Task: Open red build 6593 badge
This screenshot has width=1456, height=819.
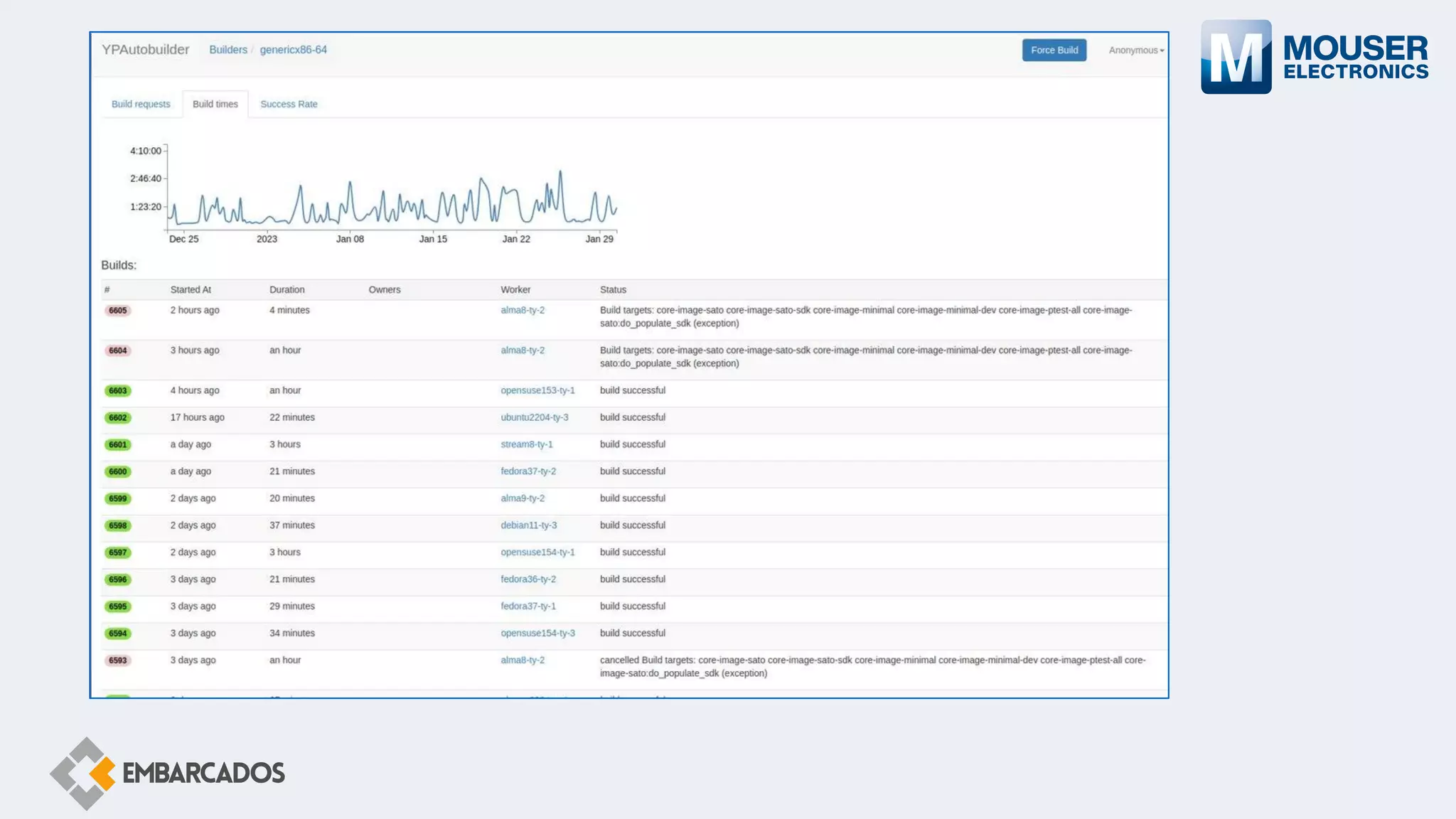Action: pos(118,661)
